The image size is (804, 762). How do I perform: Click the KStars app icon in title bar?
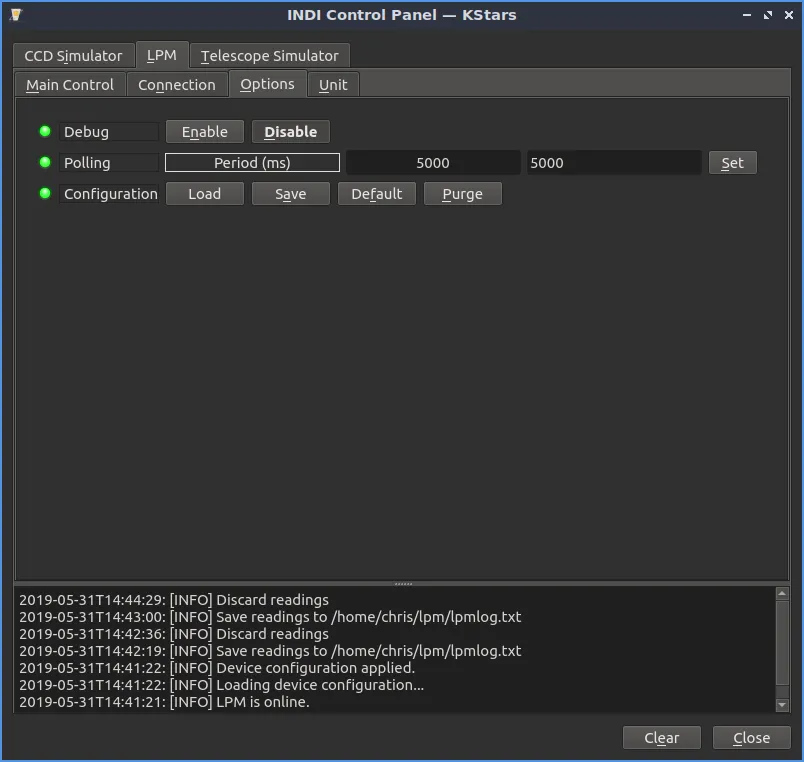[16, 15]
